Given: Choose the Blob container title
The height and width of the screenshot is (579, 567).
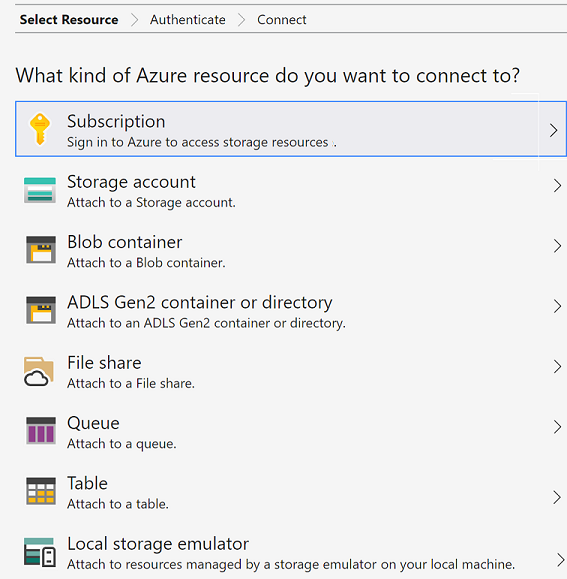Looking at the screenshot, I should click(124, 242).
